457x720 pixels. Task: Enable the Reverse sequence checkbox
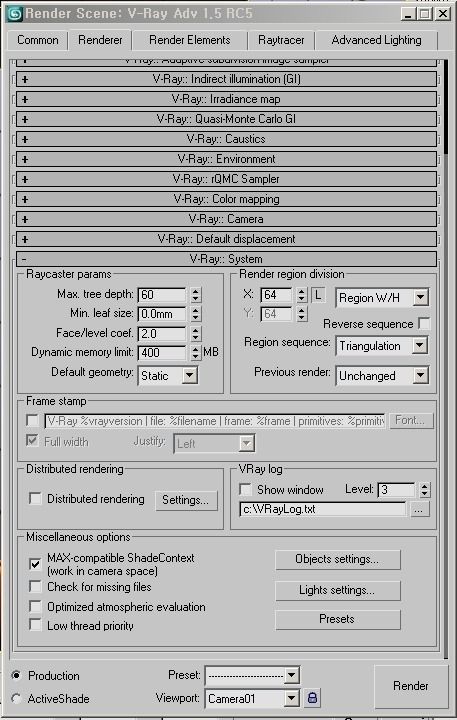pyautogui.click(x=424, y=324)
